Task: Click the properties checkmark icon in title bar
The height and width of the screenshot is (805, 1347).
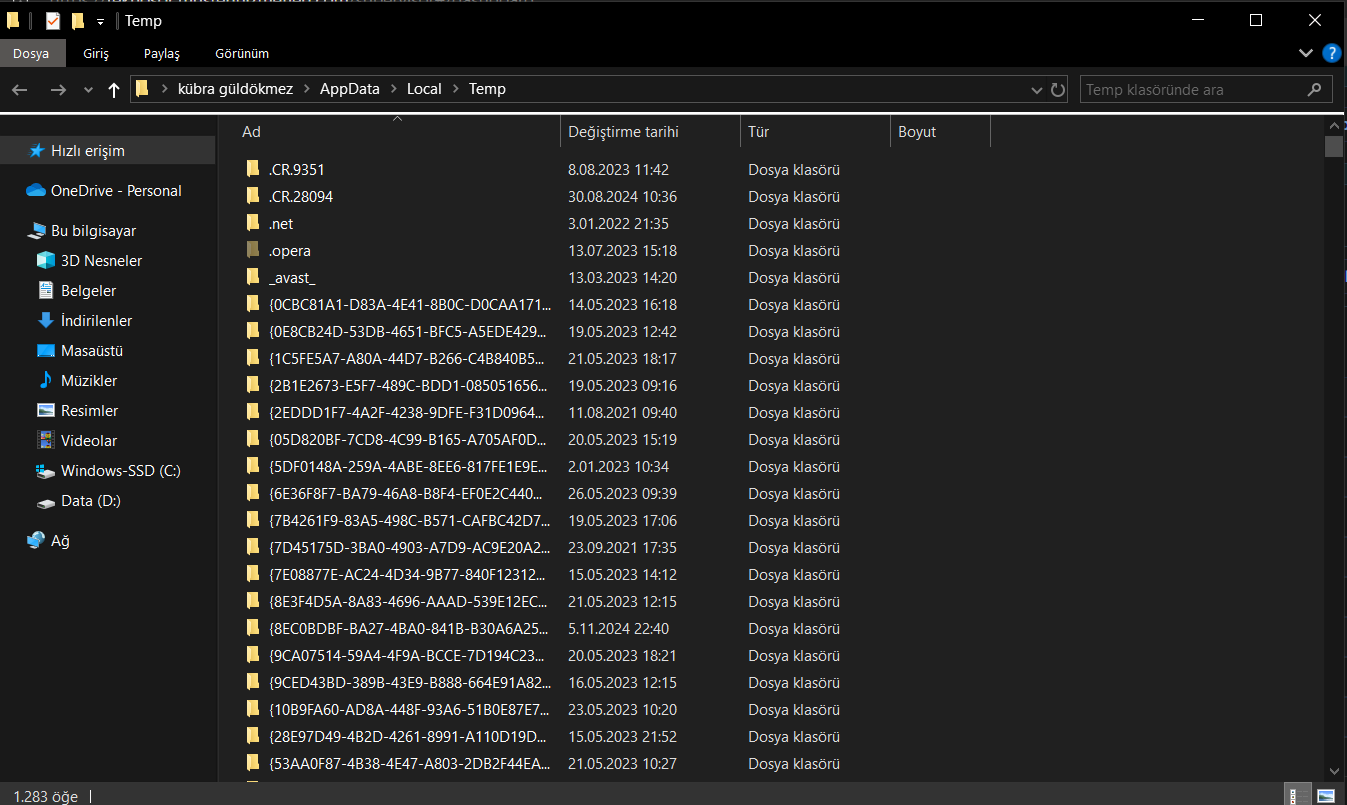Action: [53, 21]
